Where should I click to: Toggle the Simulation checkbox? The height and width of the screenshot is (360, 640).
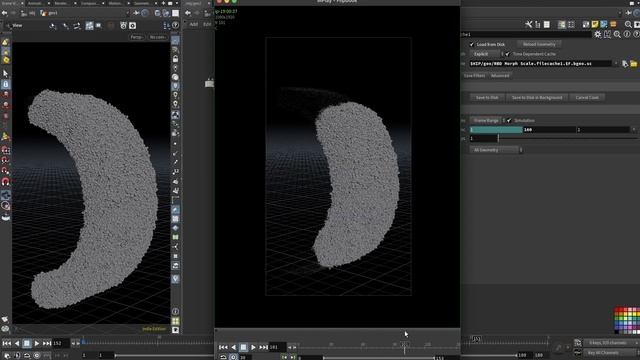coord(509,120)
